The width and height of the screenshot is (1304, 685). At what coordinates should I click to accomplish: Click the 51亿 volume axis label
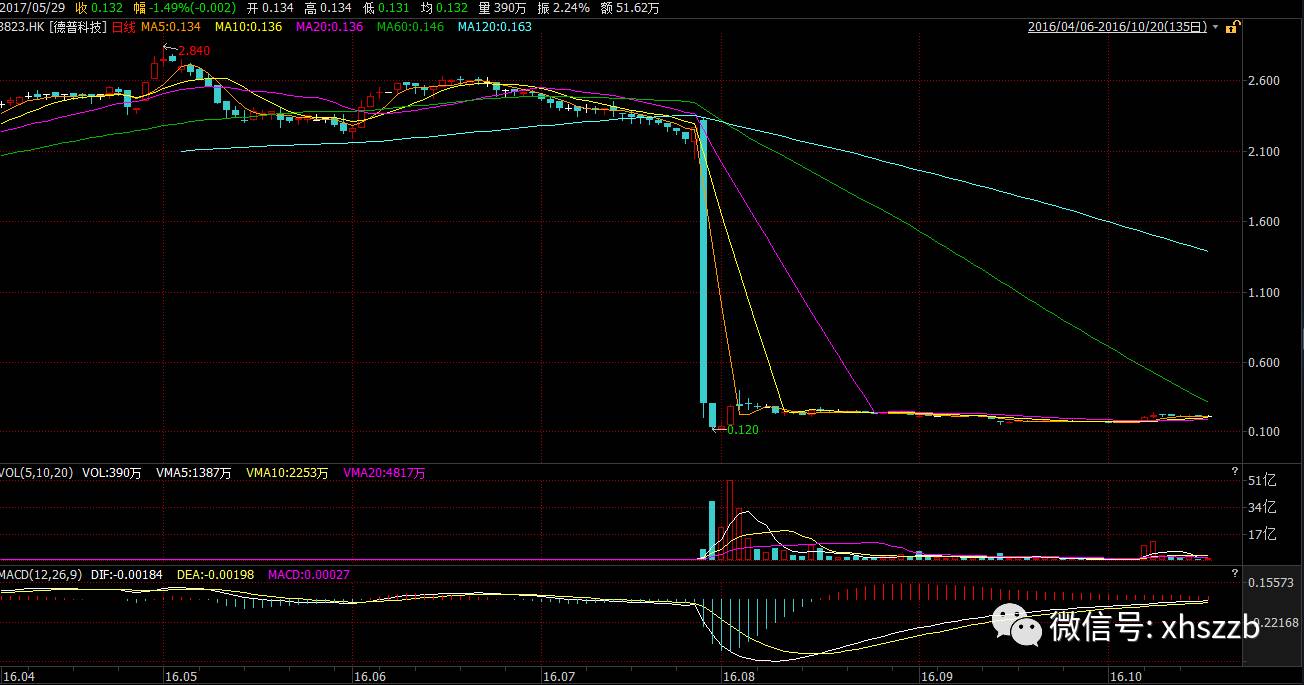pyautogui.click(x=1262, y=481)
